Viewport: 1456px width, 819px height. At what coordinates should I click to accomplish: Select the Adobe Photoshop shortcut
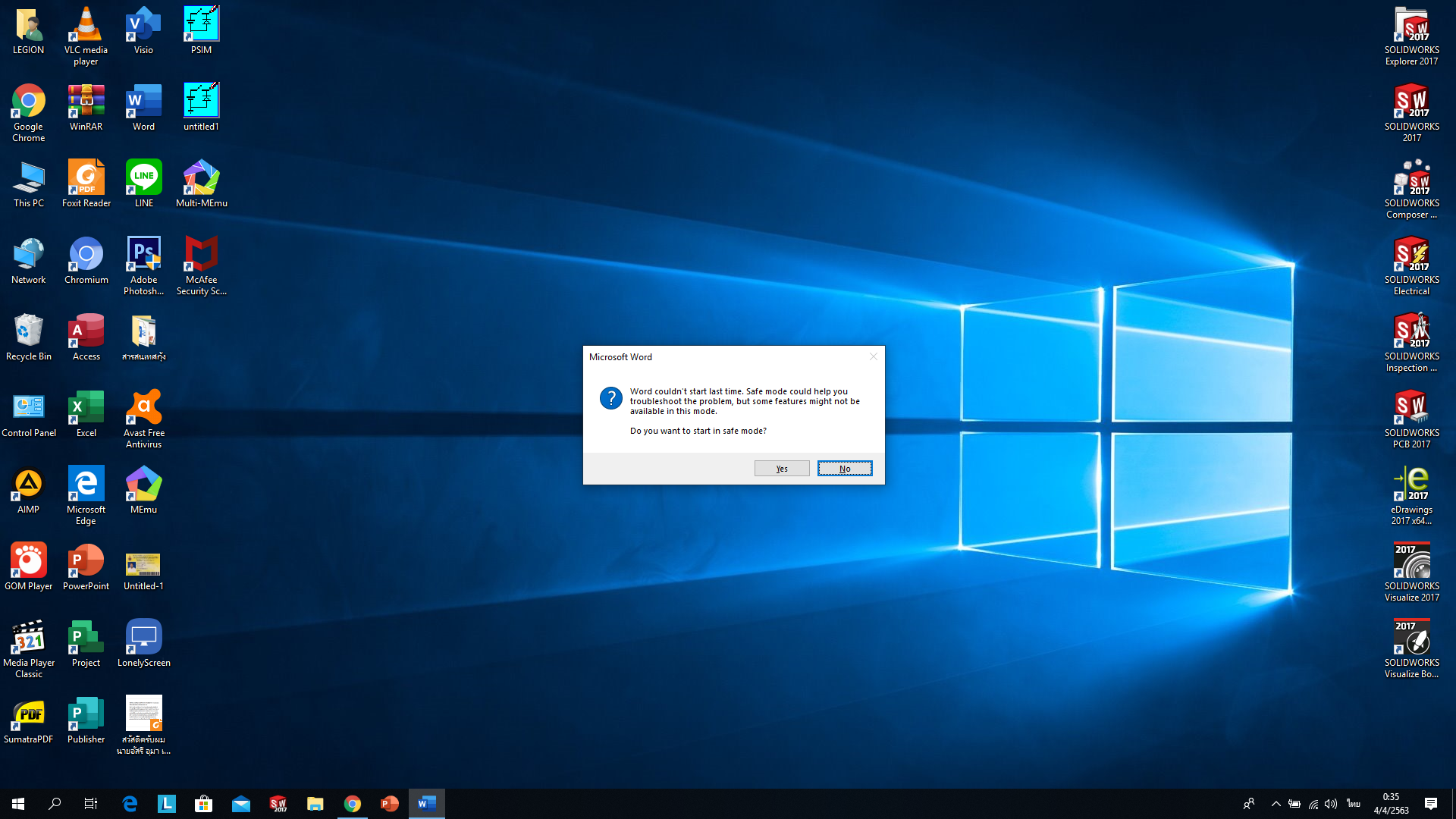point(143,266)
